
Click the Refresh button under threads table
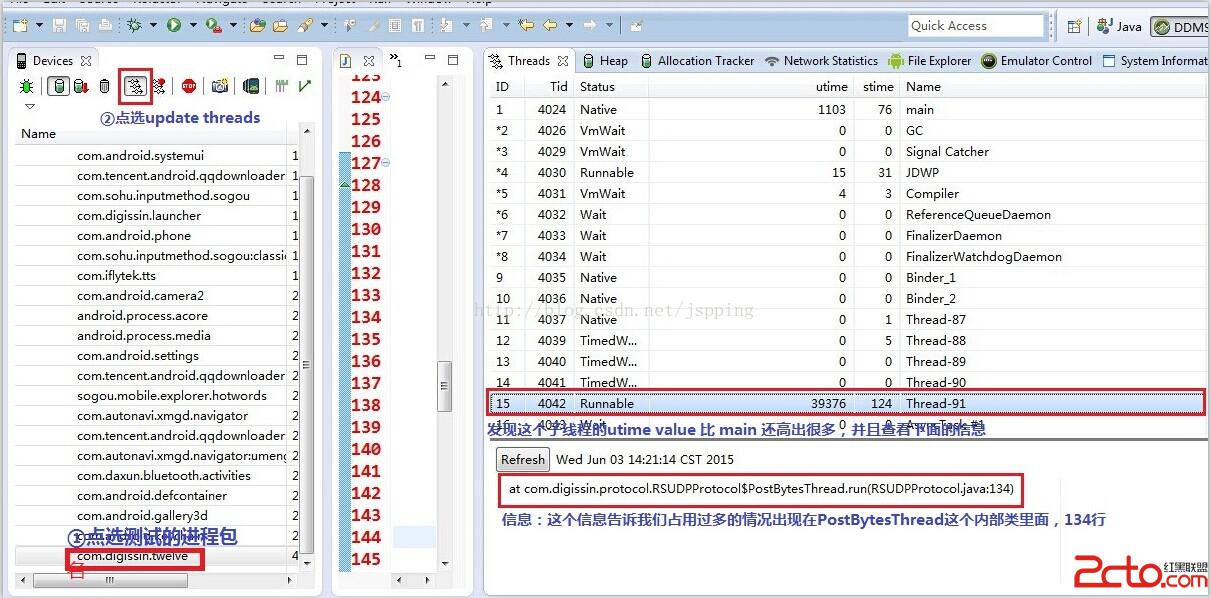point(523,459)
